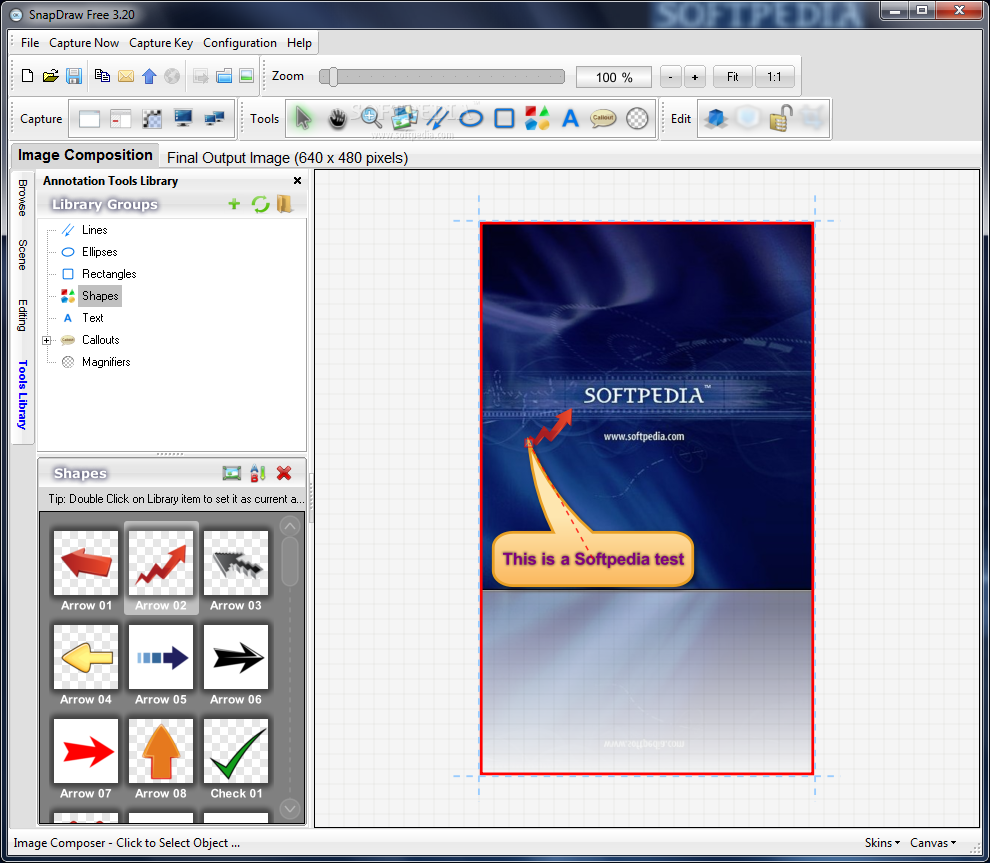Open the File menu
This screenshot has height=863, width=990.
click(30, 43)
